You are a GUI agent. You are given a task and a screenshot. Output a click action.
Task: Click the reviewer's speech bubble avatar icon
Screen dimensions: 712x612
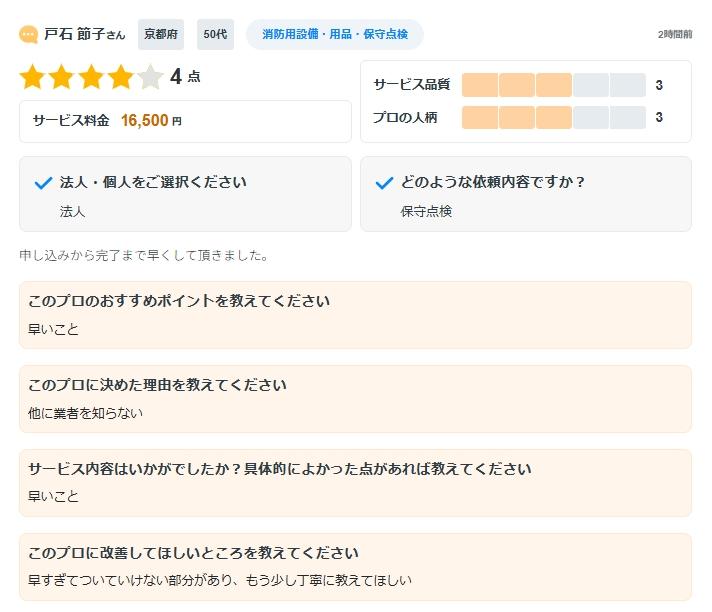click(29, 34)
